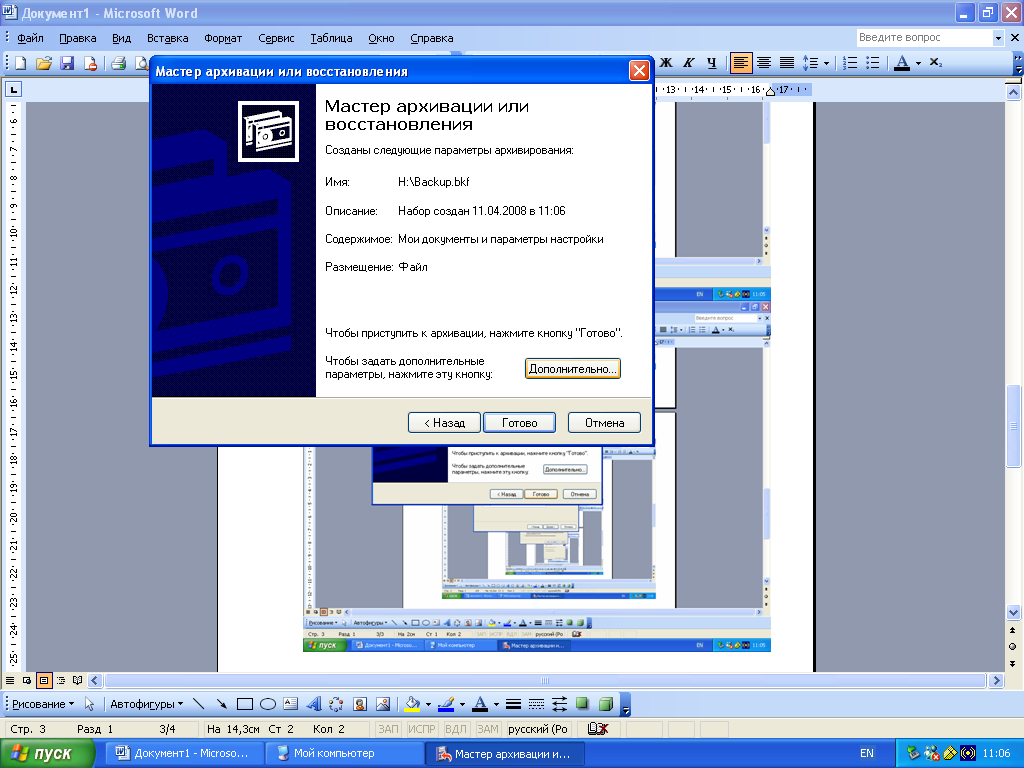Click the line spacing icon
This screenshot has width=1024, height=768.
pyautogui.click(x=810, y=63)
